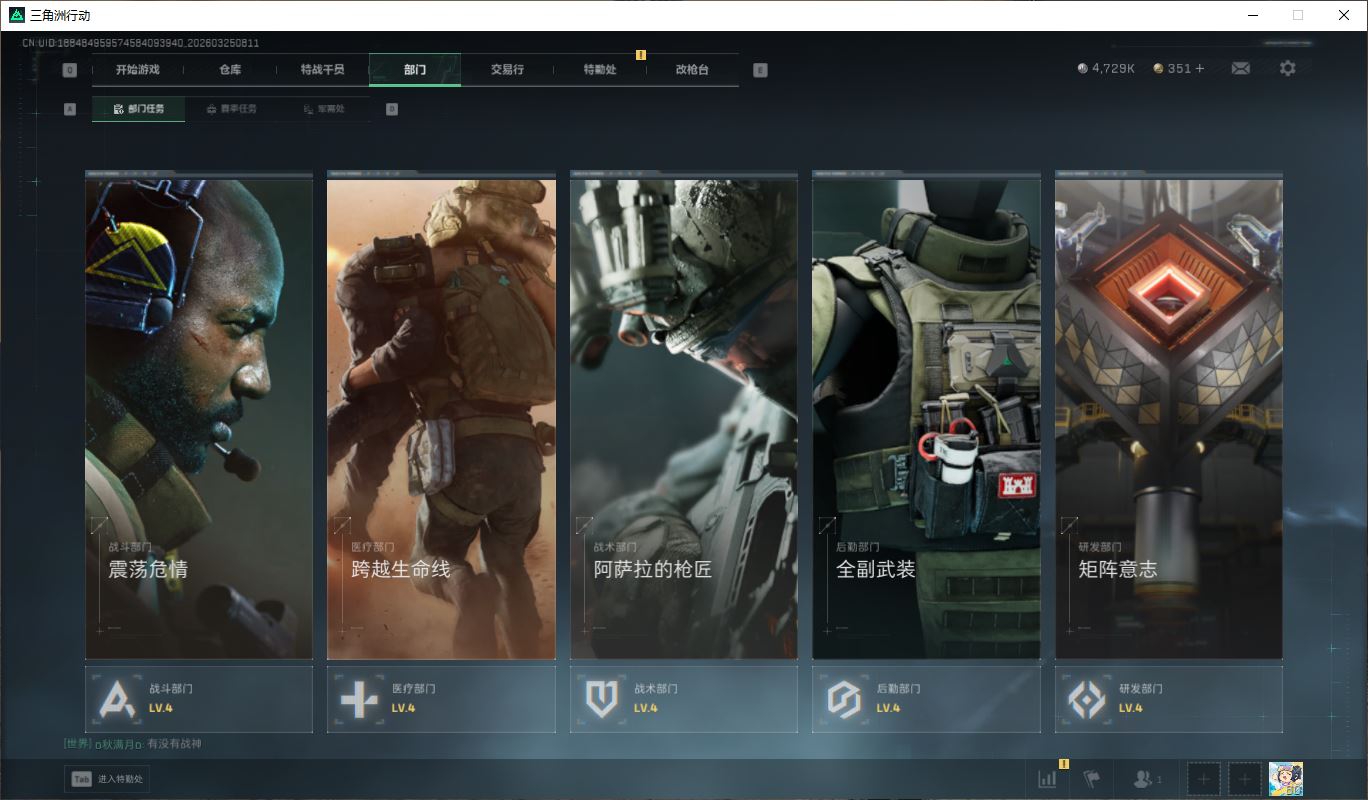The width and height of the screenshot is (1368, 800).
Task: Open the settings gear icon
Action: pos(1287,69)
